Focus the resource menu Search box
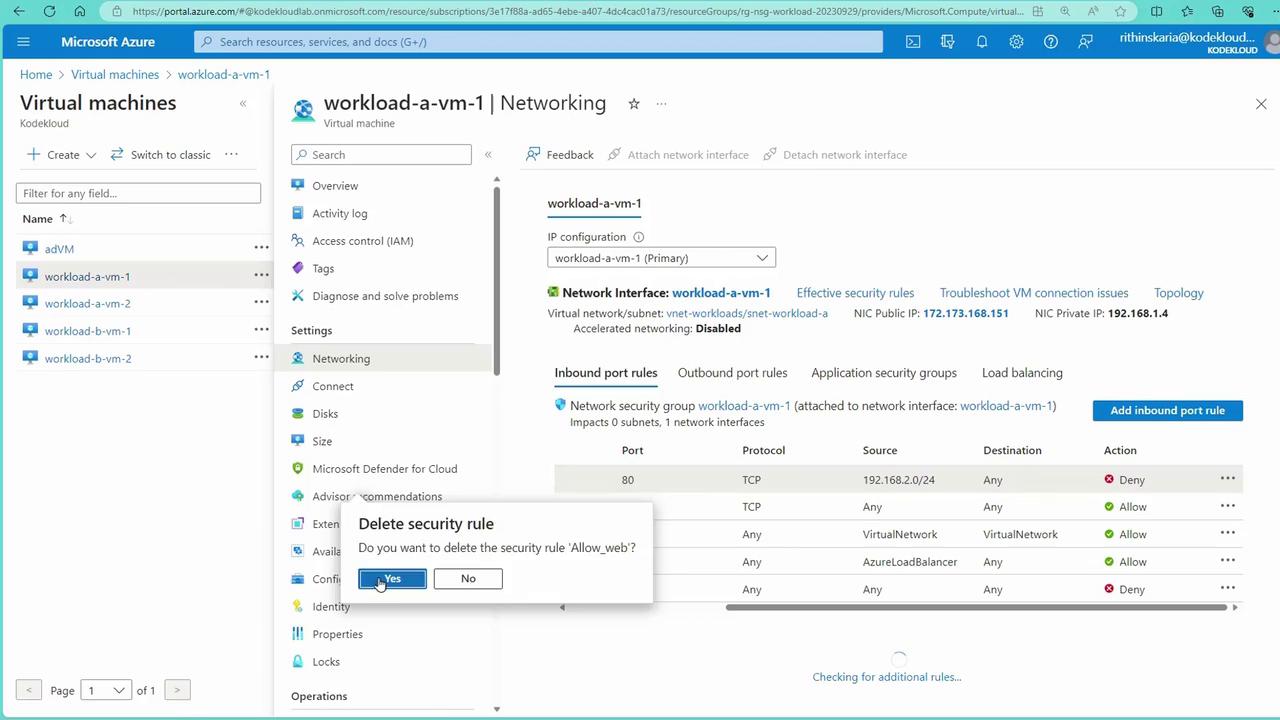This screenshot has height=720, width=1280. [x=381, y=155]
